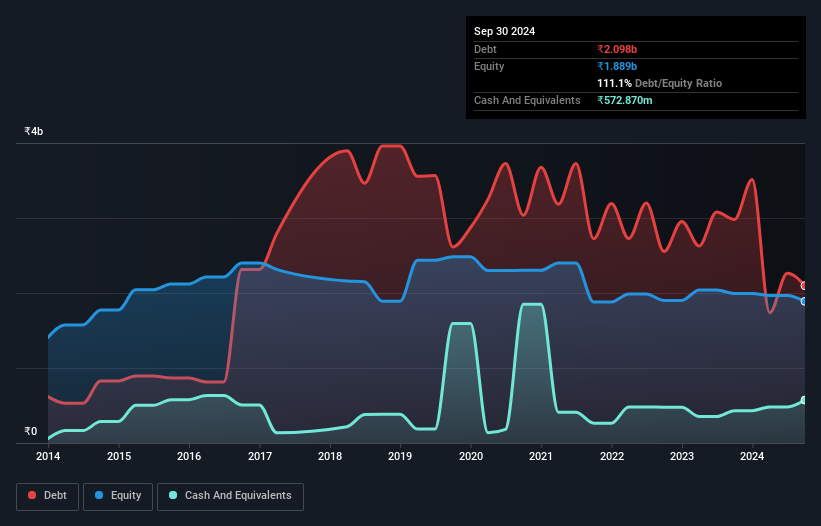Click the blue Equity legend dot
This screenshot has width=821, height=526.
coord(99,495)
